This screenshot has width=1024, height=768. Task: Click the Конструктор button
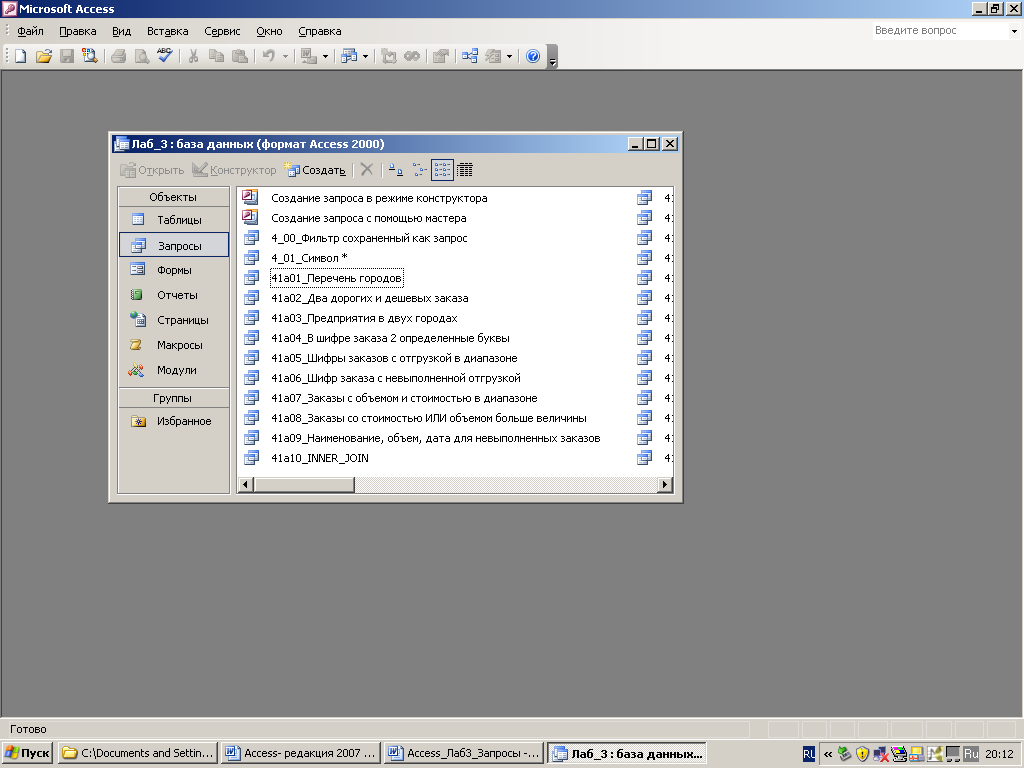234,170
